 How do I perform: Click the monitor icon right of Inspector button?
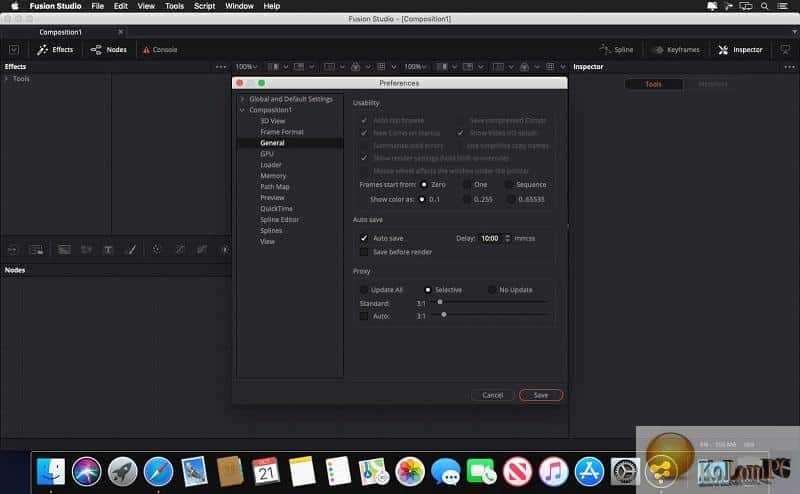click(785, 50)
